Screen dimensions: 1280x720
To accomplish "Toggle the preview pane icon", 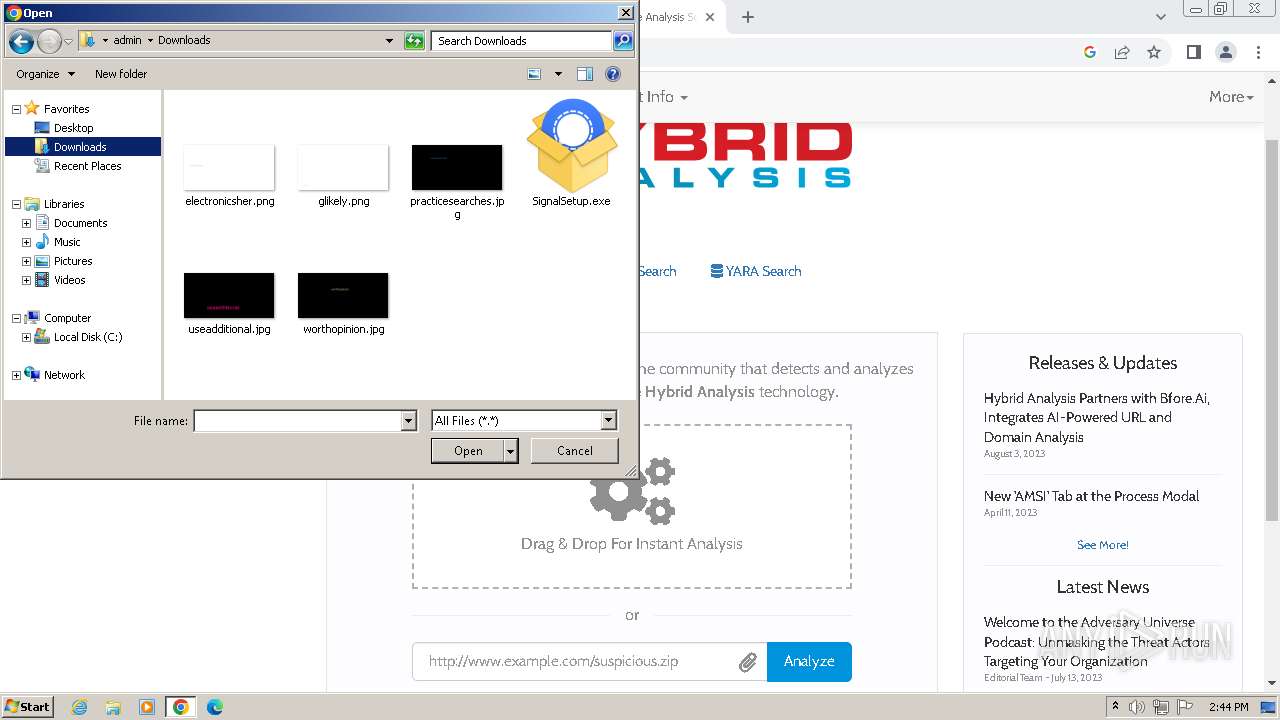I will pyautogui.click(x=585, y=74).
